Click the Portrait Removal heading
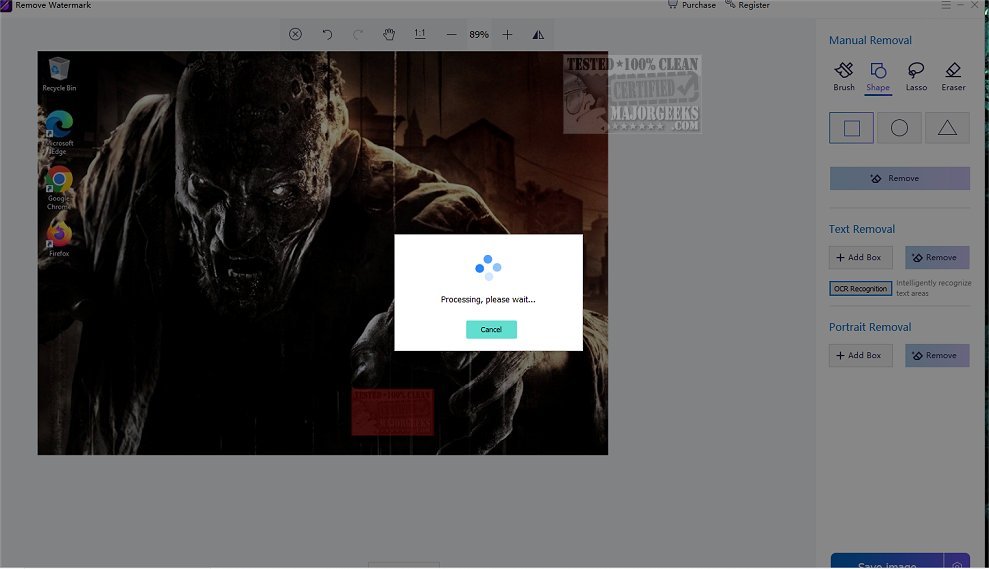This screenshot has height=569, width=989. coord(870,327)
